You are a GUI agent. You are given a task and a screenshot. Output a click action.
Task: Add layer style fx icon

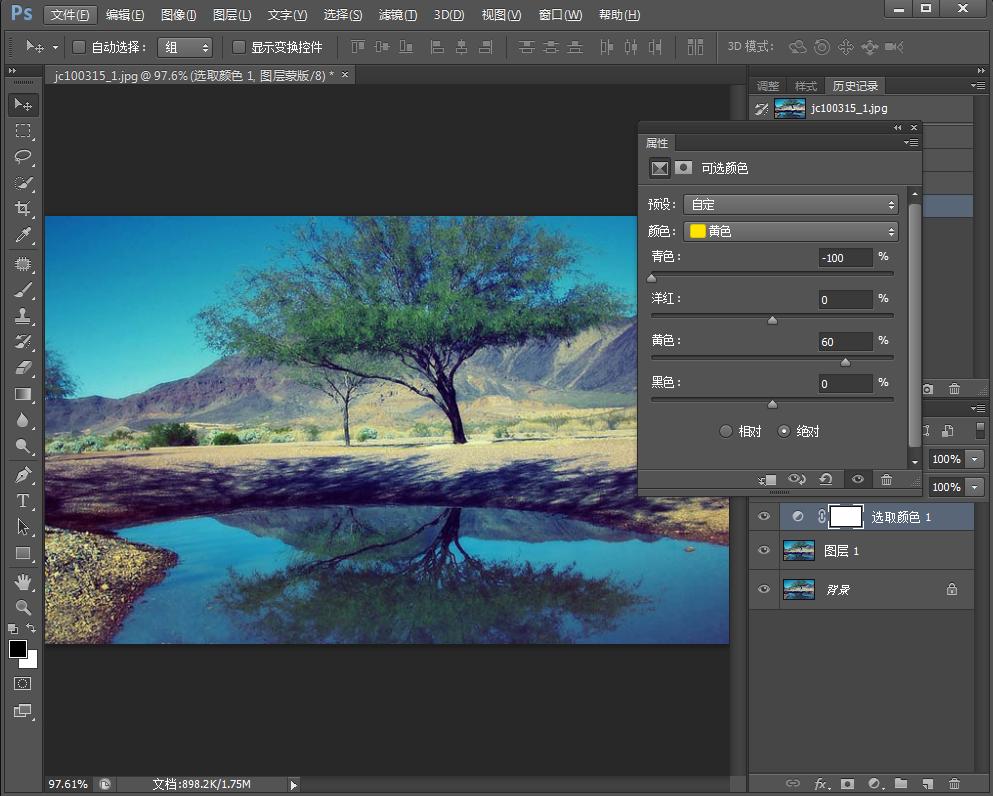(821, 784)
